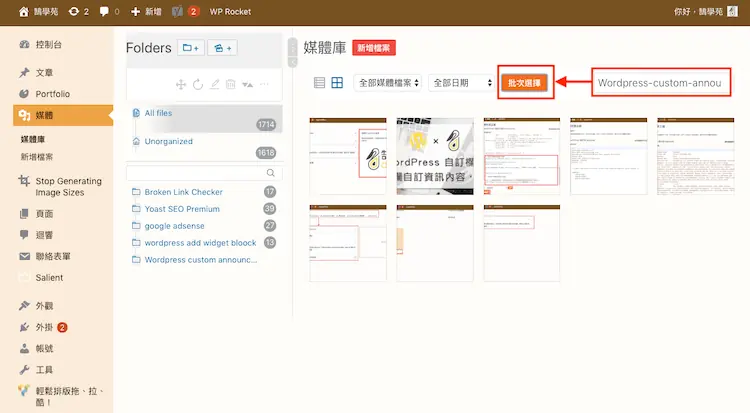Open 媒體庫 submenu link
Image resolution: width=750 pixels, height=413 pixels.
click(x=33, y=139)
